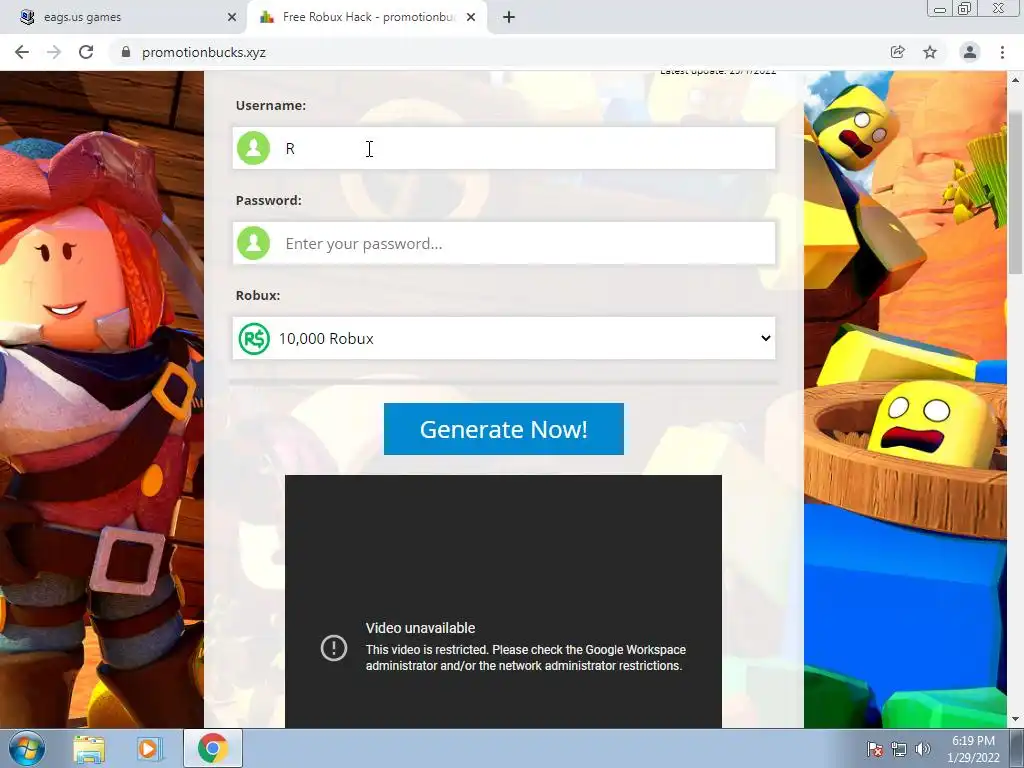Close the eags.us games tab
Viewport: 1024px width, 768px height.
[x=232, y=17]
